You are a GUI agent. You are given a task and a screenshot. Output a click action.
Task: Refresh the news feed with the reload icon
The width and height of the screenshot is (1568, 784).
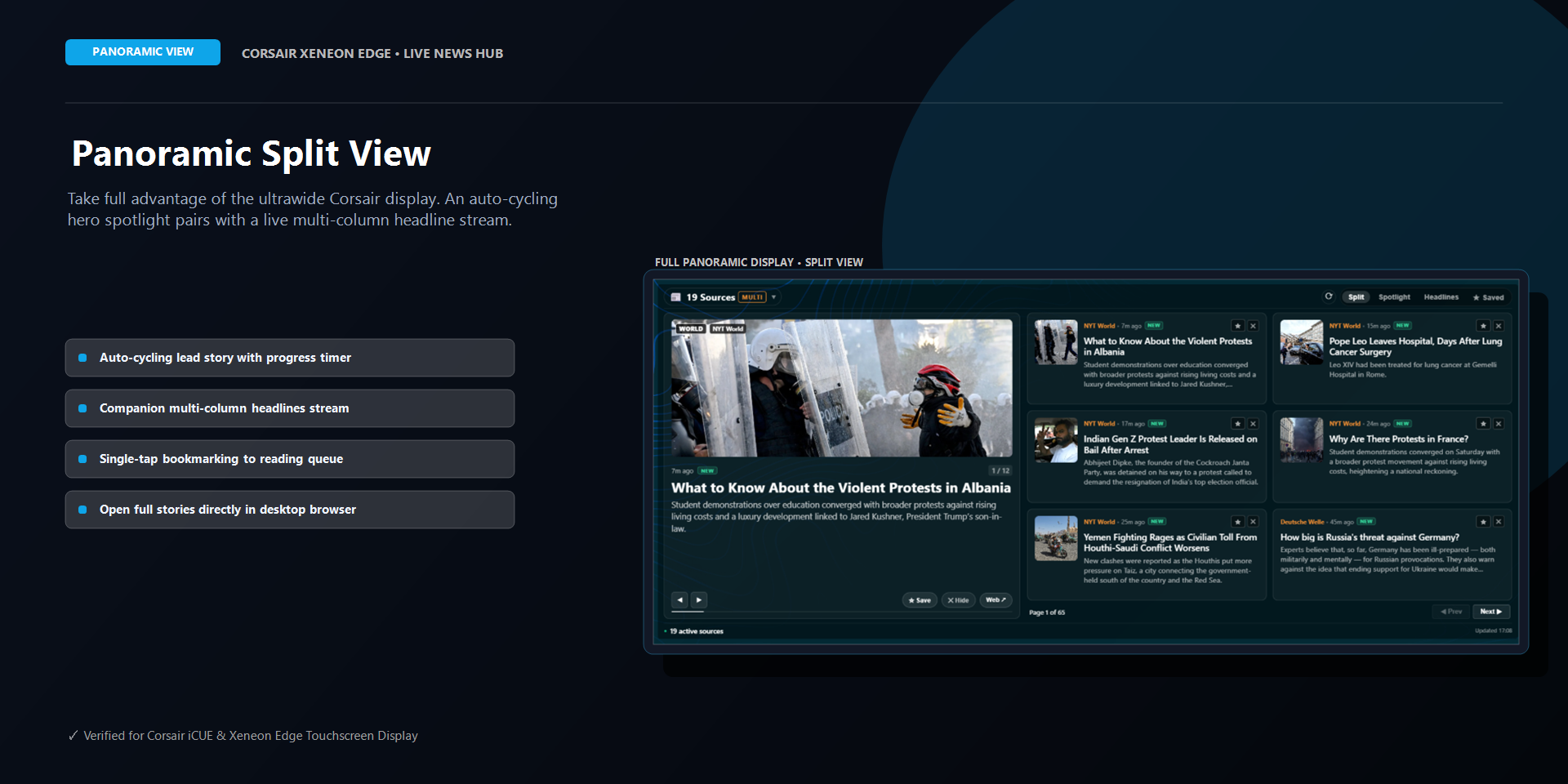[1329, 296]
